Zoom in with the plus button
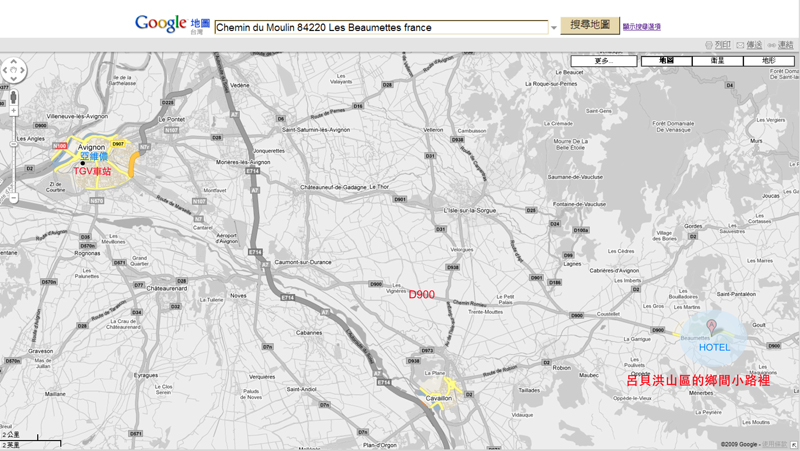 pos(14,110)
